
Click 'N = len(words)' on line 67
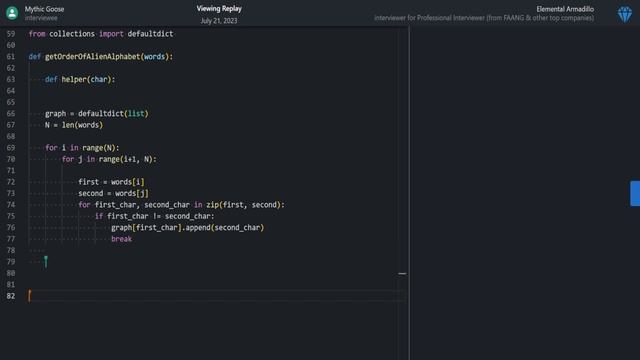74,125
